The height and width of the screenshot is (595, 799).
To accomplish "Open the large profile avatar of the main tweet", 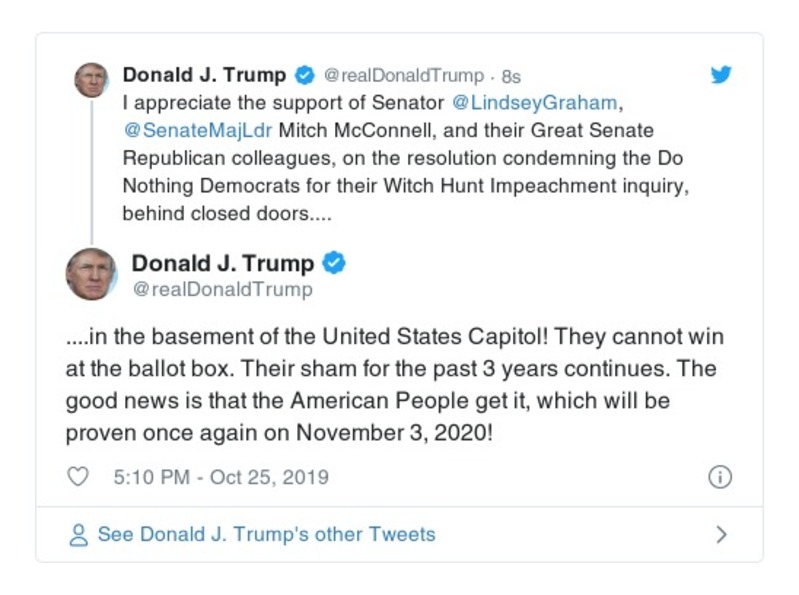I will (91, 274).
